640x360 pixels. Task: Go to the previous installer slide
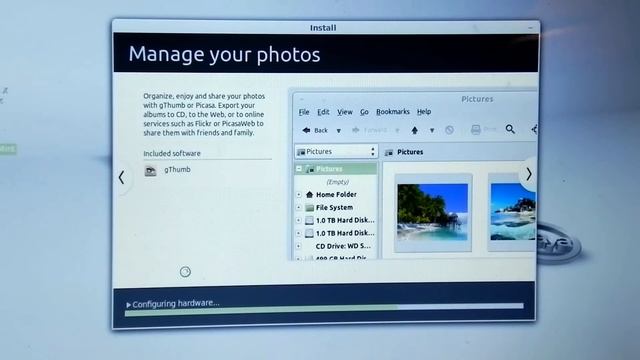pos(122,178)
